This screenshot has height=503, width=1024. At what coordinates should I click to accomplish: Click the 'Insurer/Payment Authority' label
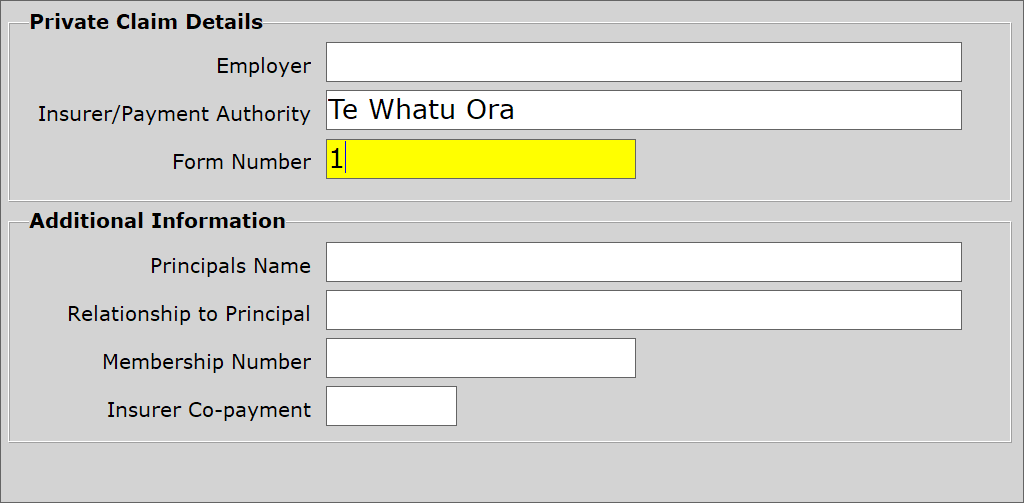point(174,115)
